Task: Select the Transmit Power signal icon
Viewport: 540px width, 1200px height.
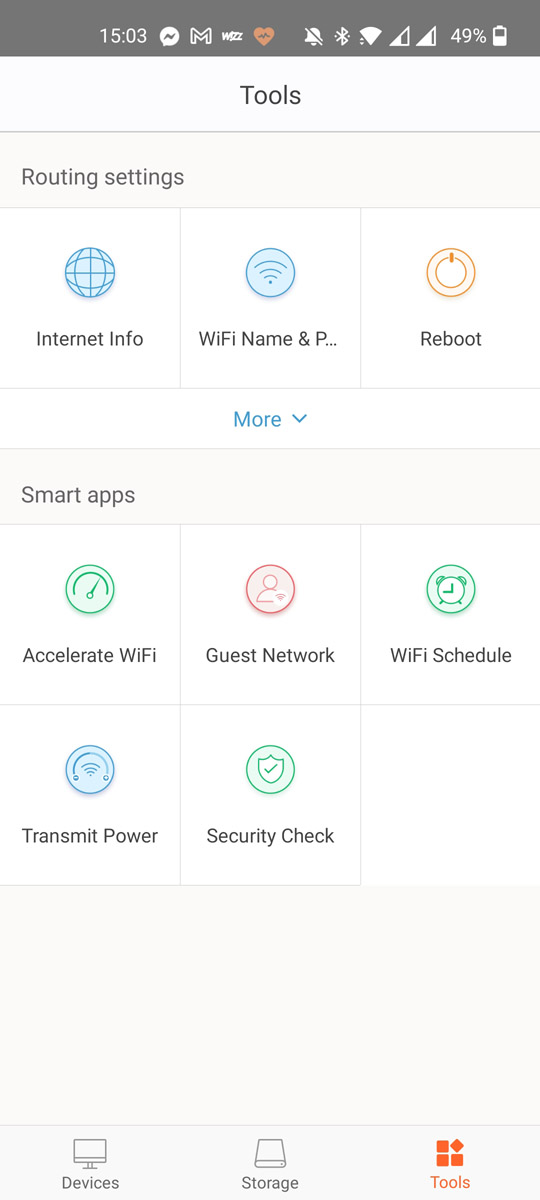Action: [90, 769]
